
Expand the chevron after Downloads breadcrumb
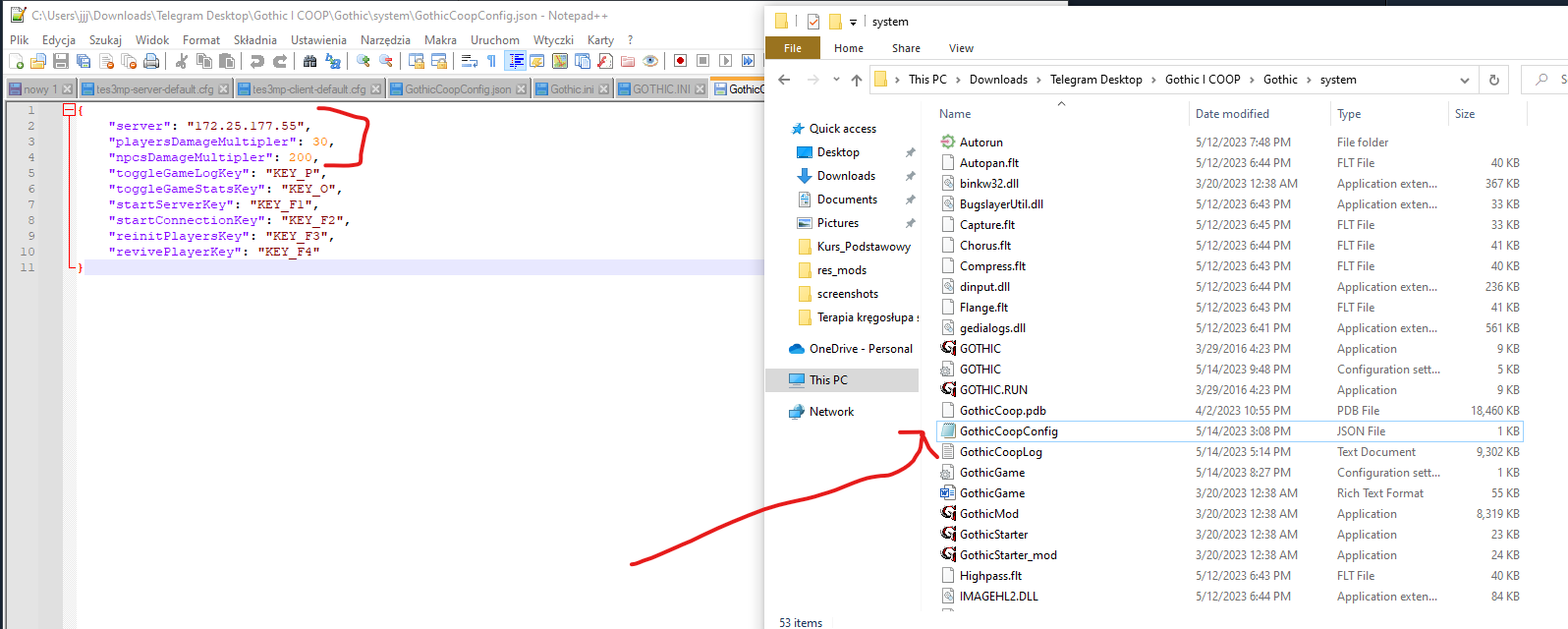point(1038,80)
